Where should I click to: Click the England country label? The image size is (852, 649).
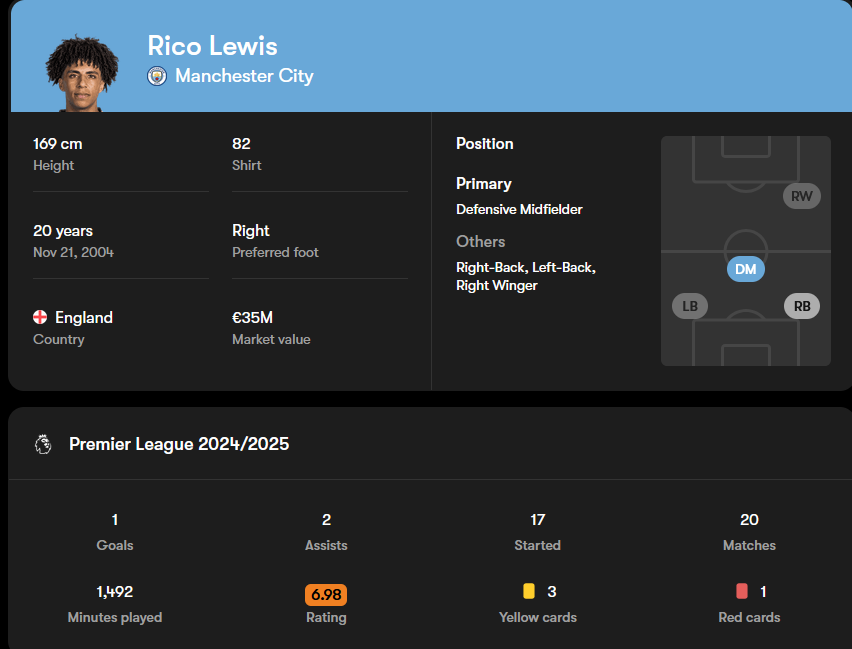84,317
